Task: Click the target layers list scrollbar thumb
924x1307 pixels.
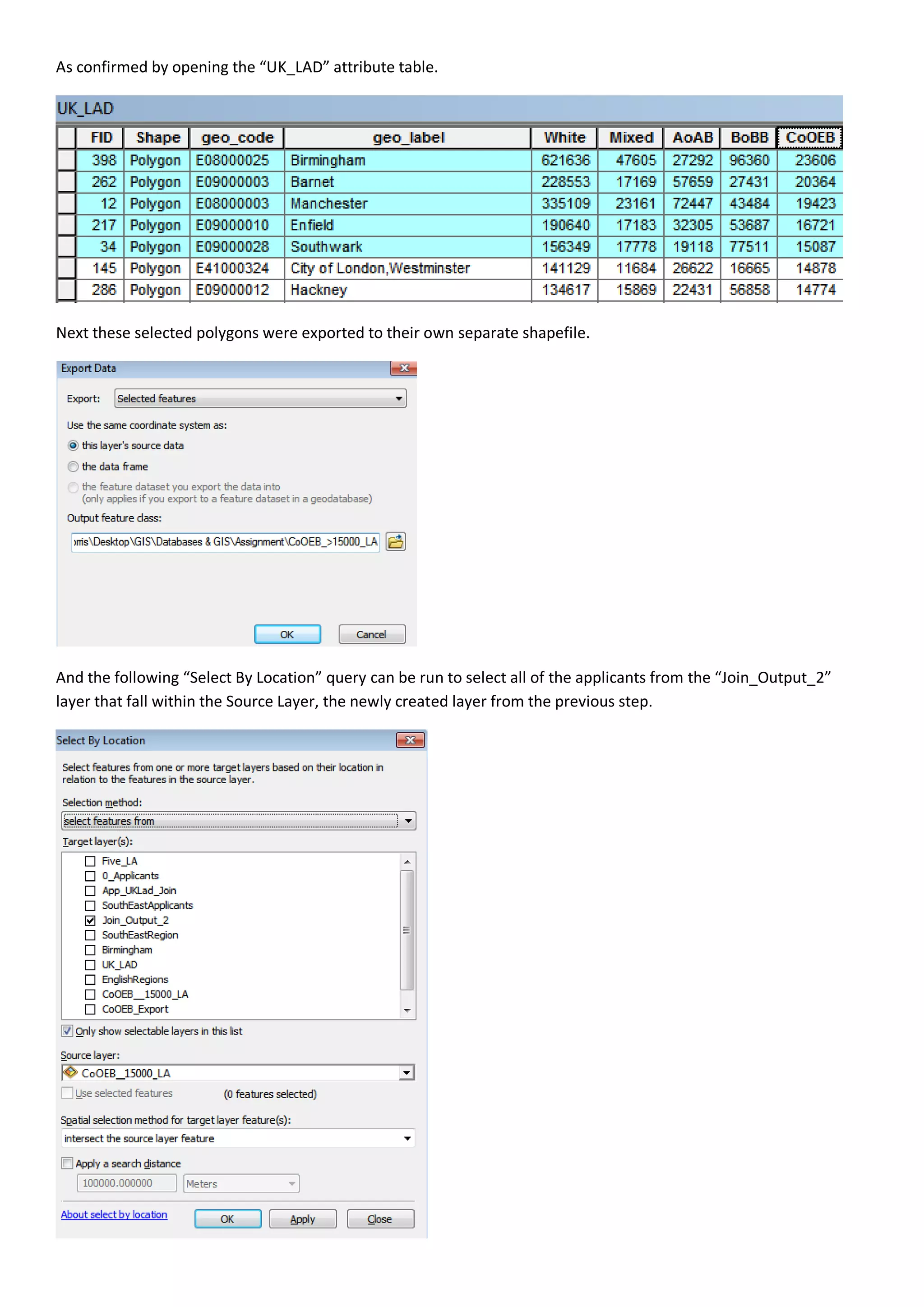Action: [407, 930]
